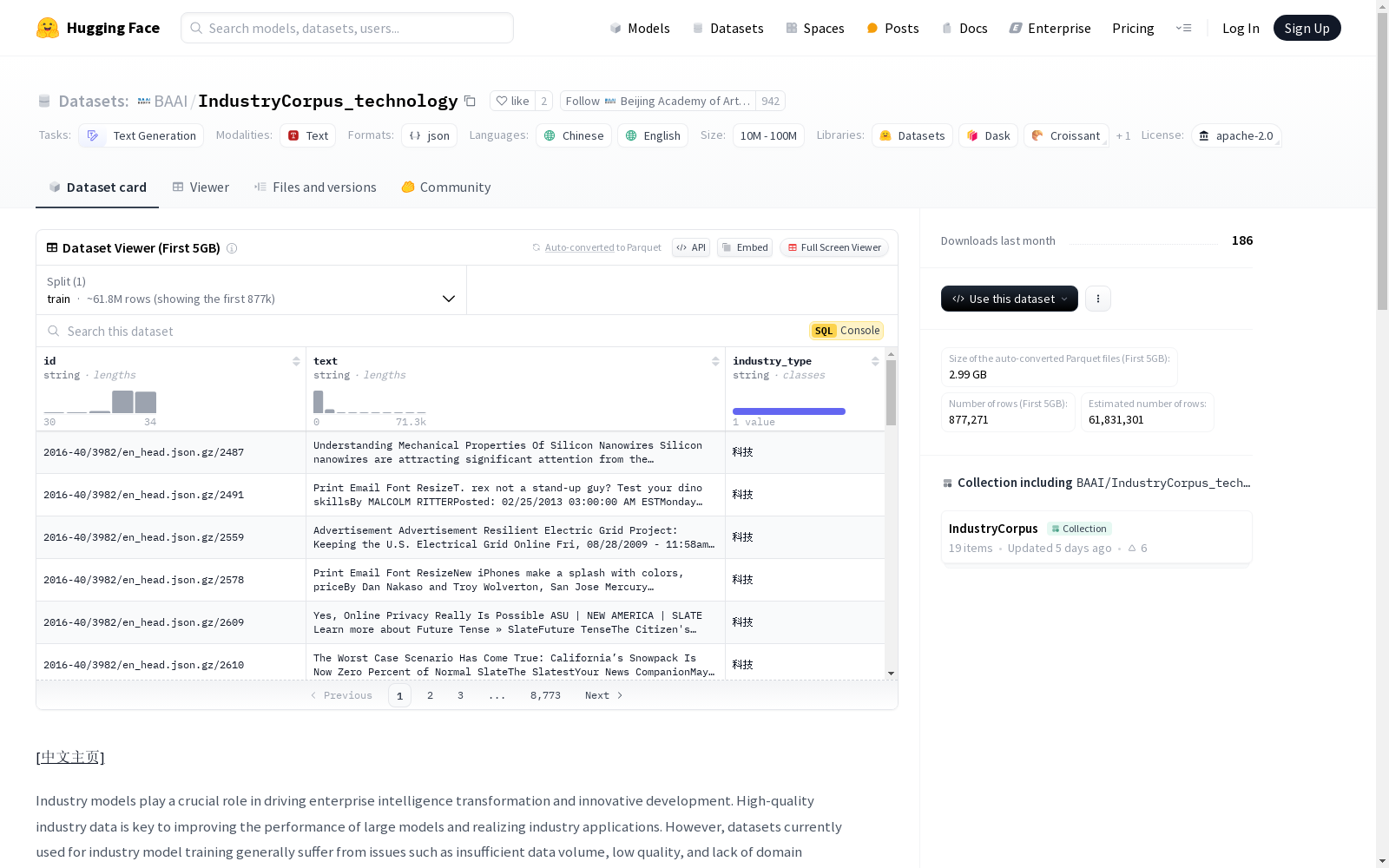Viewport: 1389px width, 868px height.
Task: Sort the id column
Action: pyautogui.click(x=296, y=361)
